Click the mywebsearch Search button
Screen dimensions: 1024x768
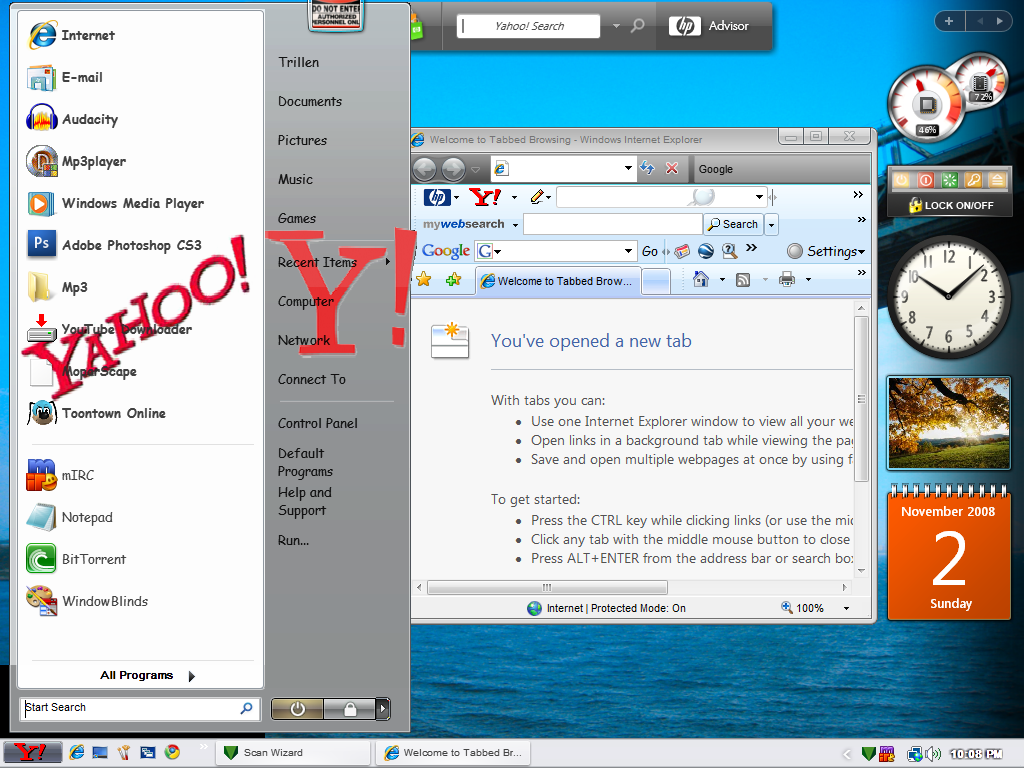click(x=733, y=224)
